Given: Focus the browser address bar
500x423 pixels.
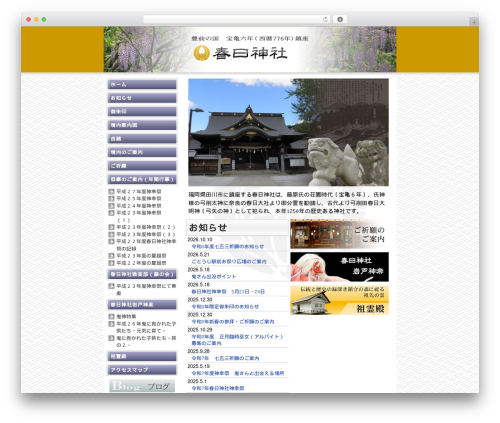Looking at the screenshot, I should tap(236, 20).
